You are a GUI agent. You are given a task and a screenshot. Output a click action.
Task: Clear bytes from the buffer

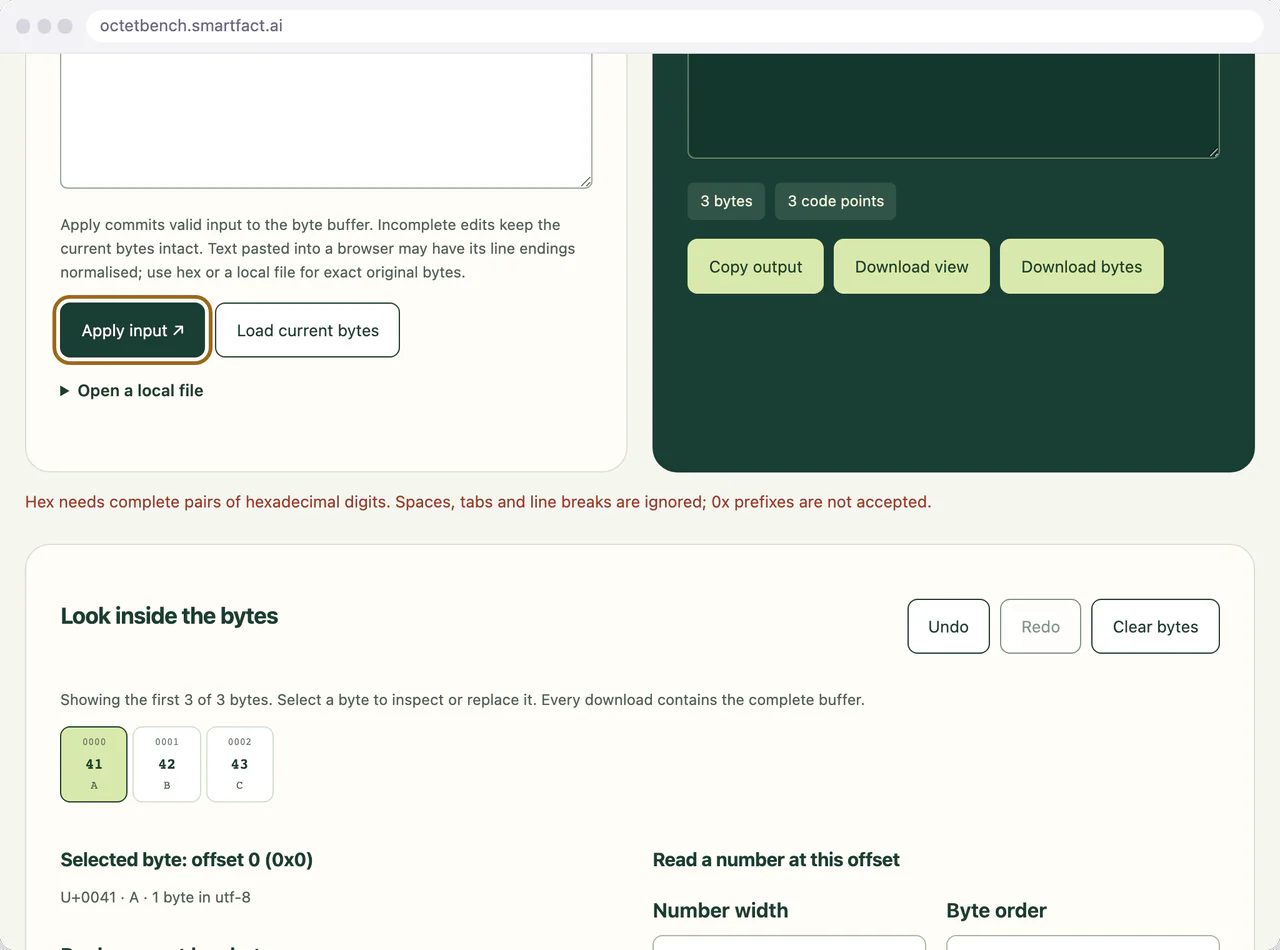click(x=1155, y=626)
